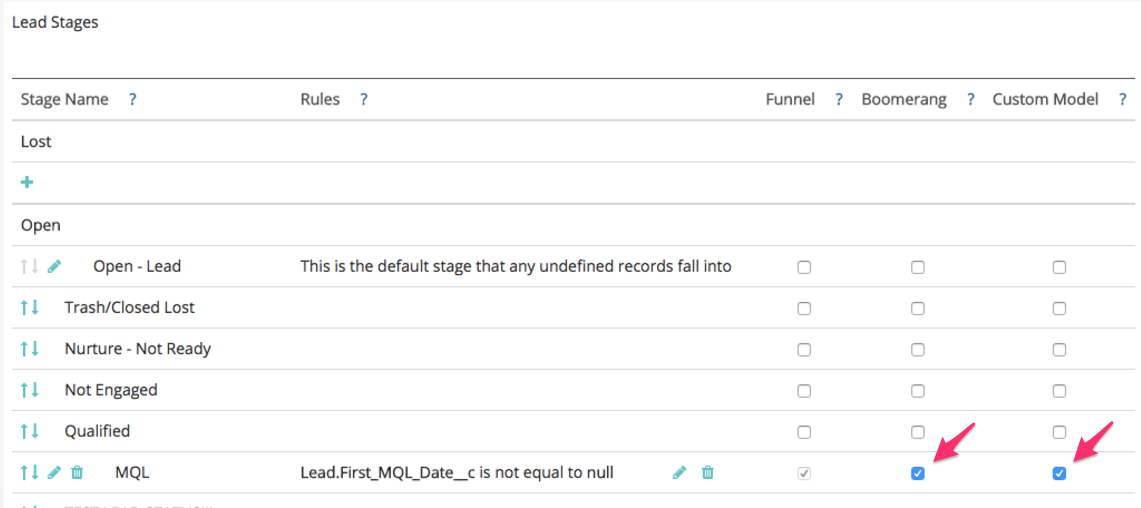Open Boomerang help question mark
1141x508 pixels.
970,100
